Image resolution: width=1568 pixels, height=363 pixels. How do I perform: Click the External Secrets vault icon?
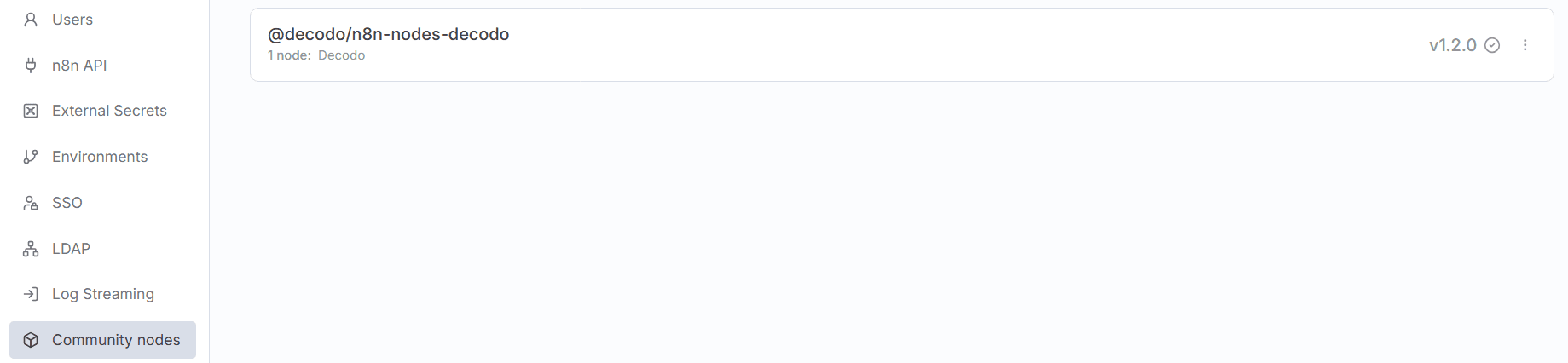click(31, 111)
